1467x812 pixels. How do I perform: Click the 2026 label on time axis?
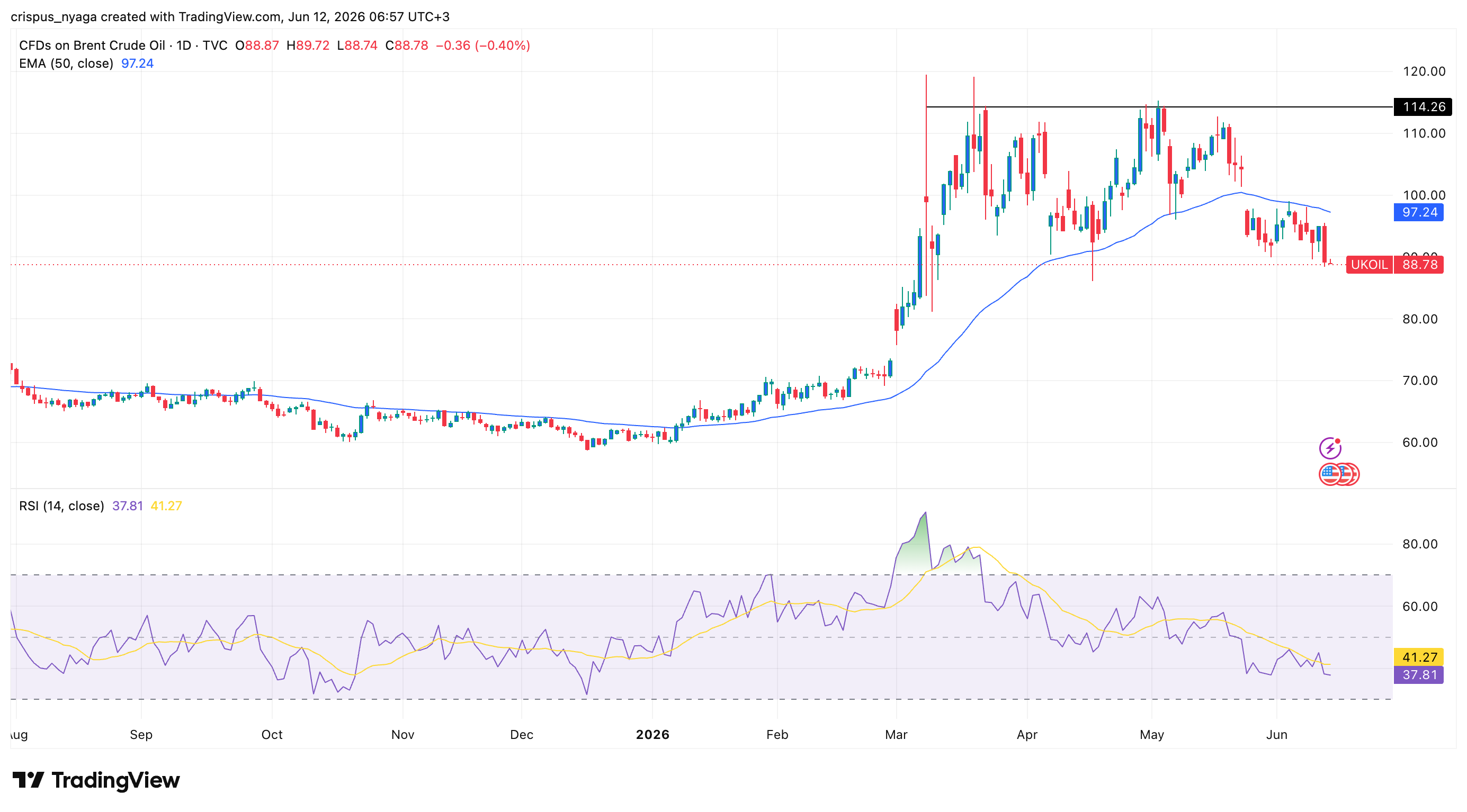tap(652, 735)
